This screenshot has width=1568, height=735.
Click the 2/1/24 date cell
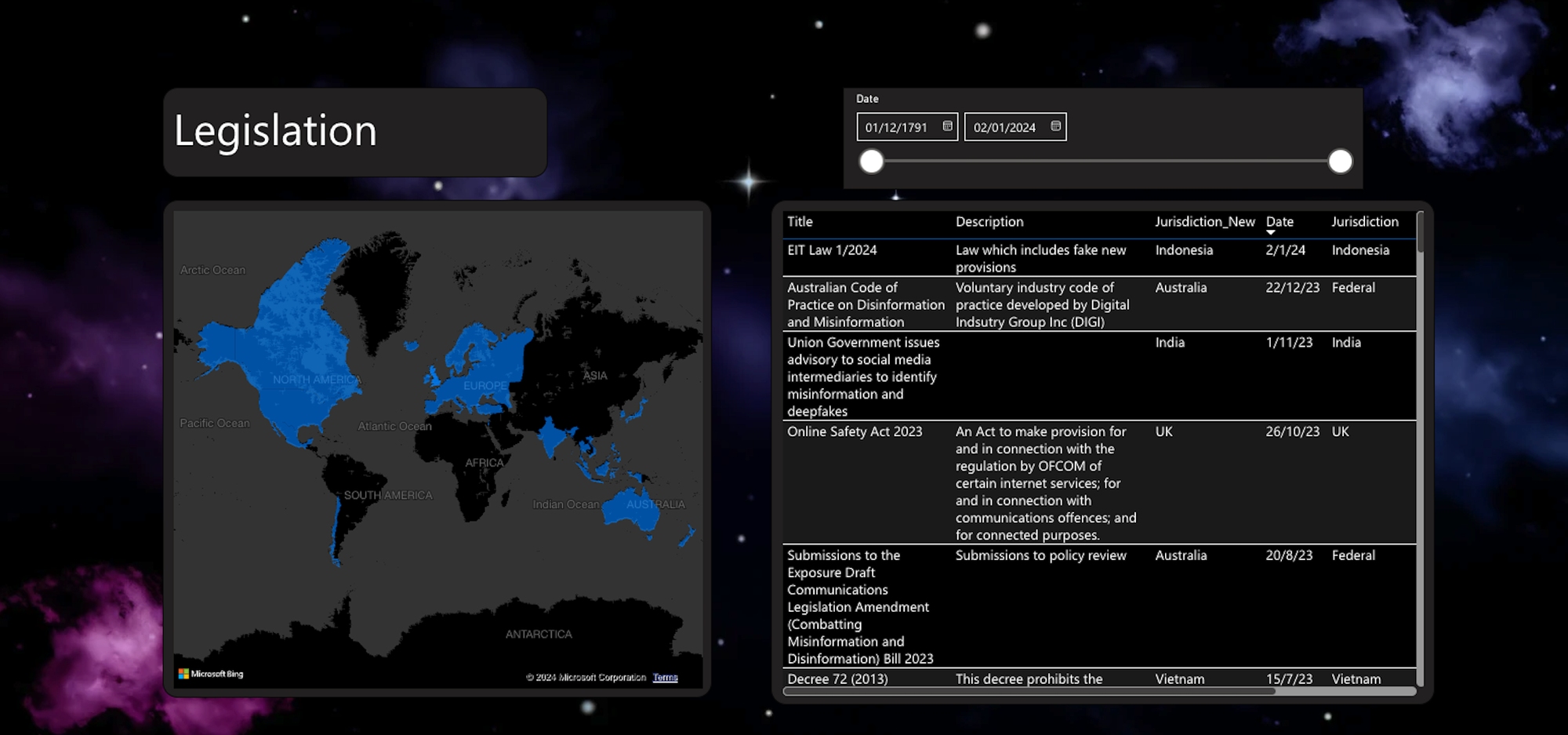[x=1285, y=250]
